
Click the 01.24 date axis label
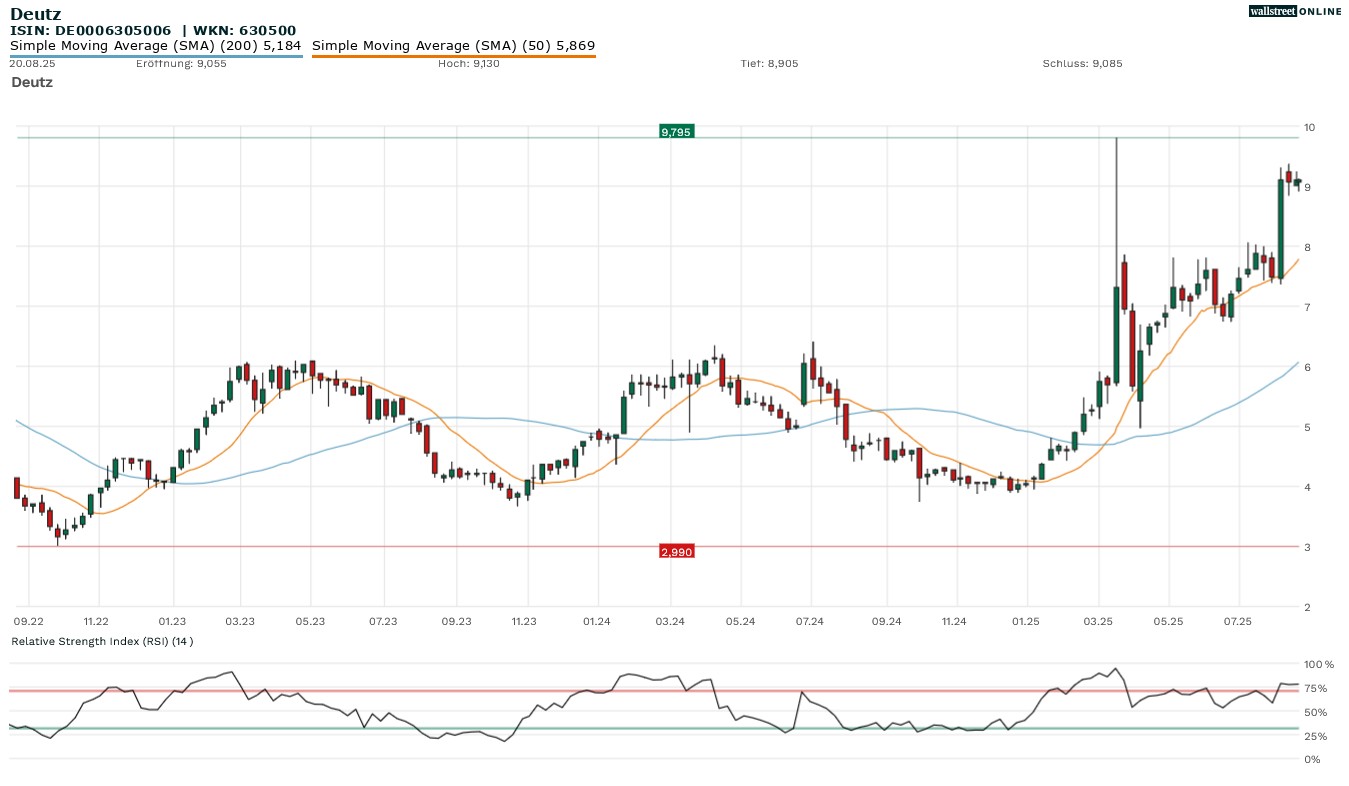[x=597, y=622]
